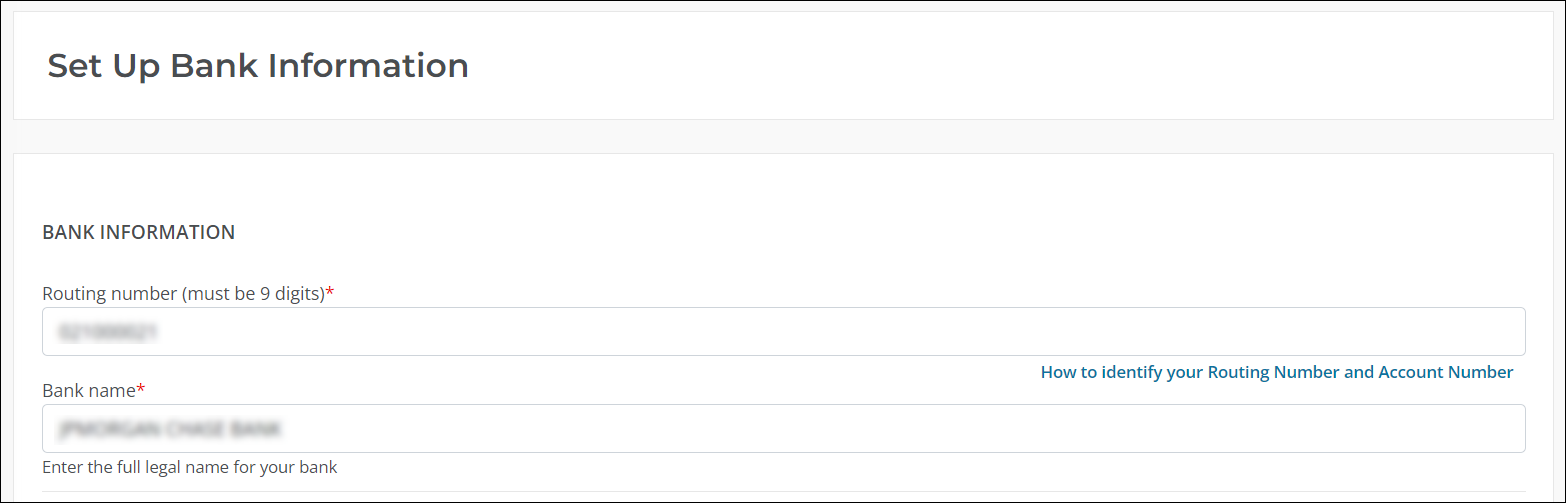Focus the Bank name text box
The width and height of the screenshot is (1566, 503).
783,428
